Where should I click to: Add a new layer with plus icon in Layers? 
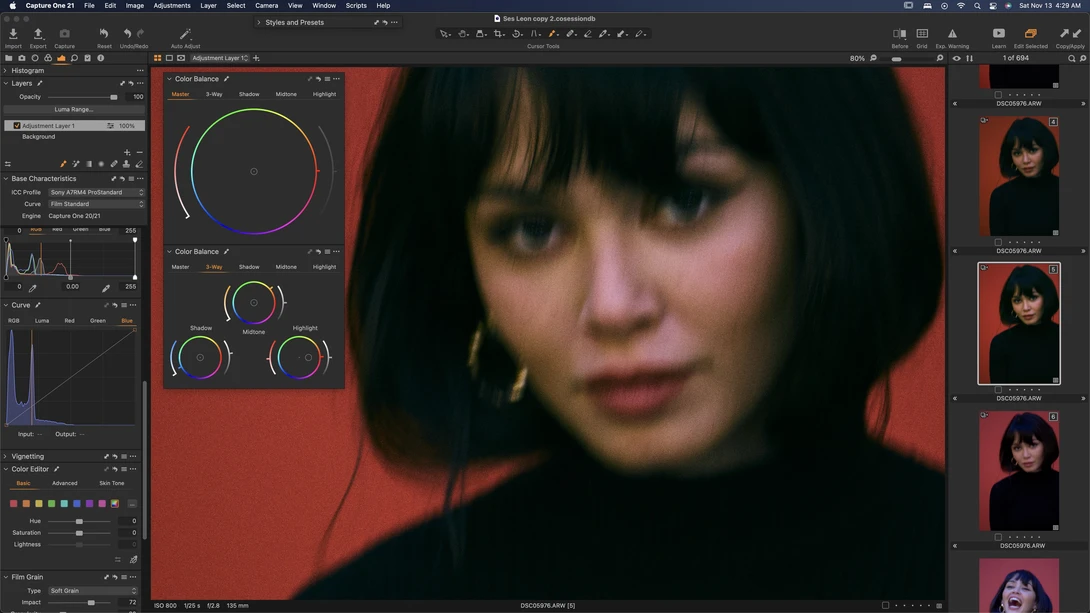[x=127, y=152]
